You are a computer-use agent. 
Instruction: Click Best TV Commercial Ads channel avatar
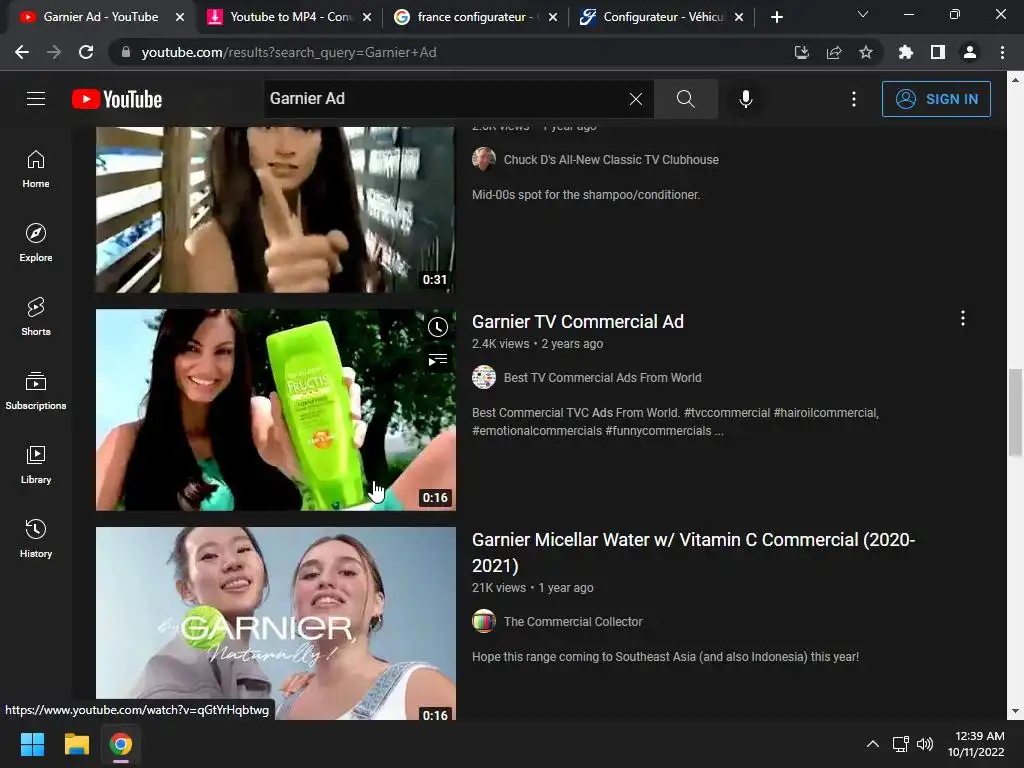point(484,377)
